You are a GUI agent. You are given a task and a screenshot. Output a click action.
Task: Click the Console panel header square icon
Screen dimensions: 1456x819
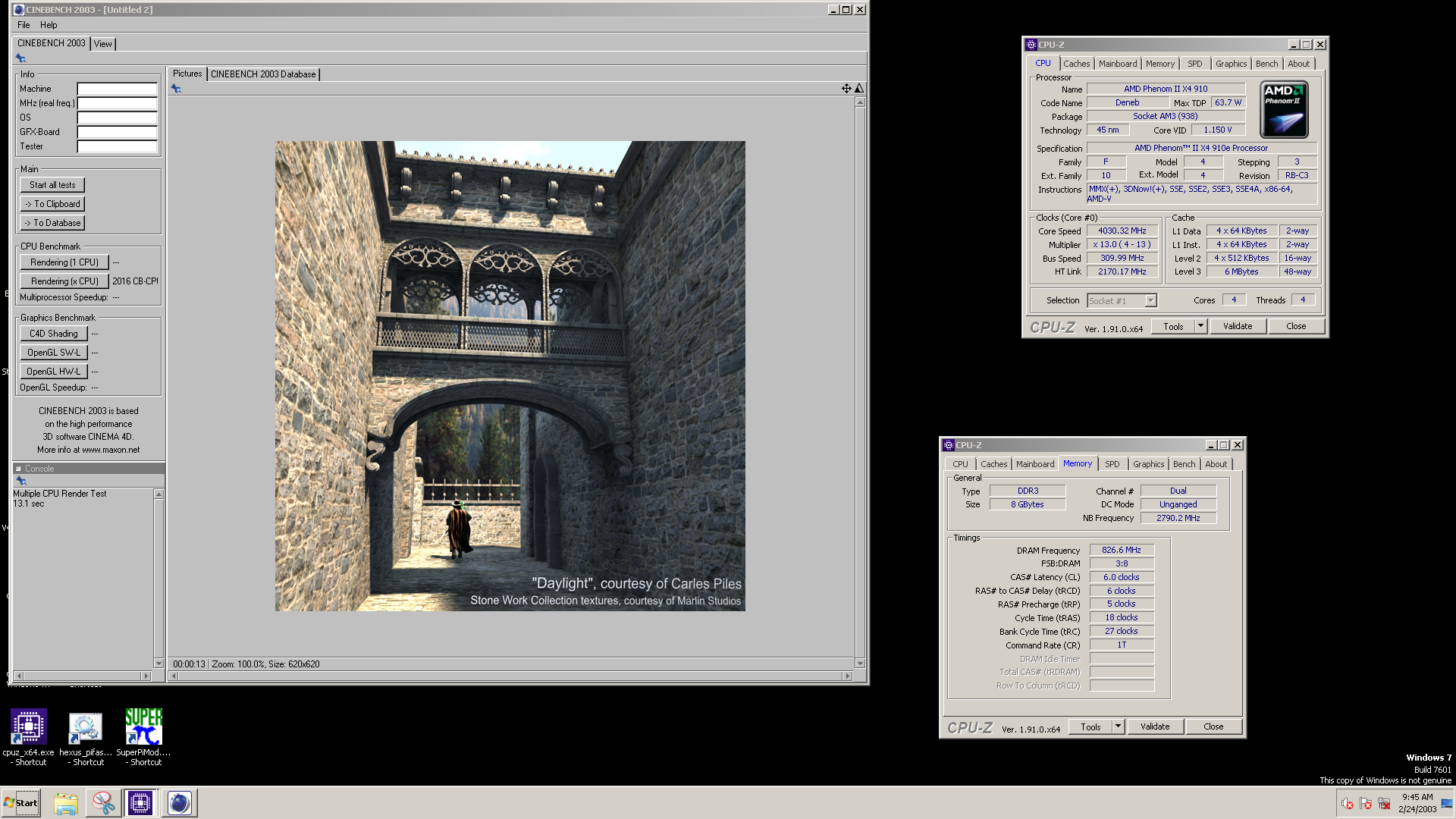click(18, 469)
